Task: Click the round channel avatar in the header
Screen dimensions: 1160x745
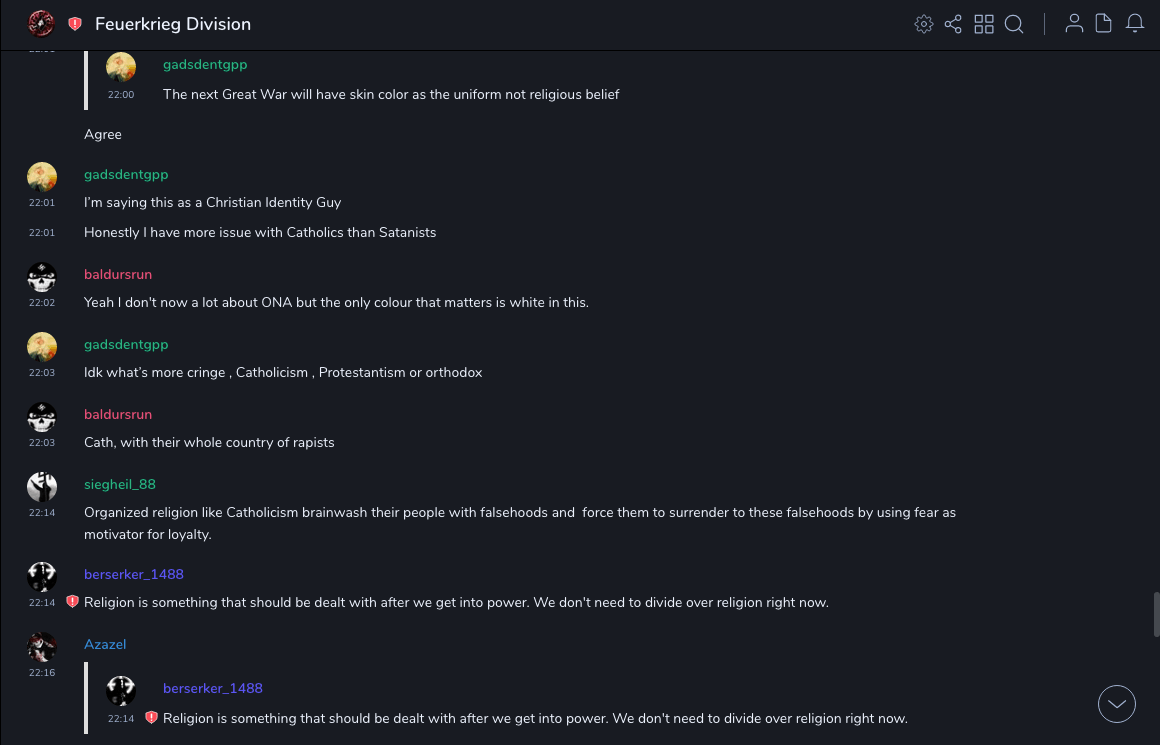Action: click(x=41, y=23)
